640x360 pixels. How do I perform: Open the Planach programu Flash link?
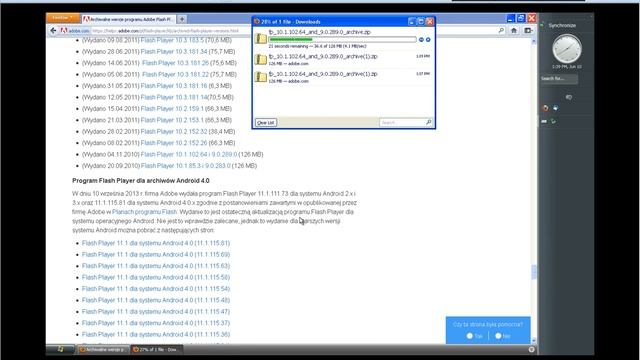[144, 212]
